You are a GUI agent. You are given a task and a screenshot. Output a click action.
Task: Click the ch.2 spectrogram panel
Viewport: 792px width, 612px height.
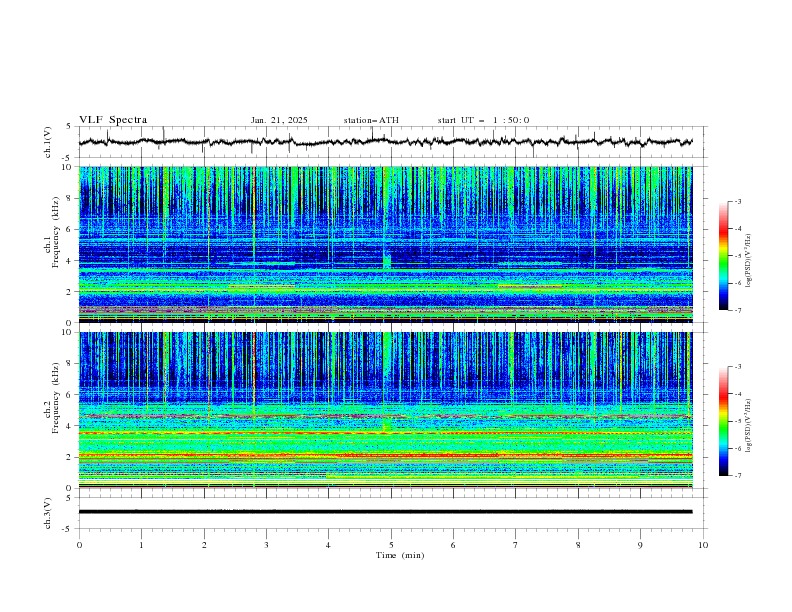(385, 410)
